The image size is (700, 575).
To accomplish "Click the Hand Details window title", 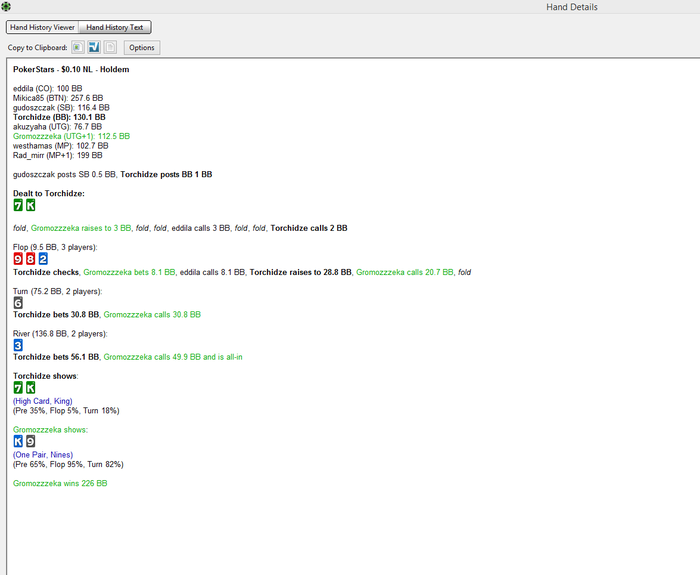I will pos(571,7).
